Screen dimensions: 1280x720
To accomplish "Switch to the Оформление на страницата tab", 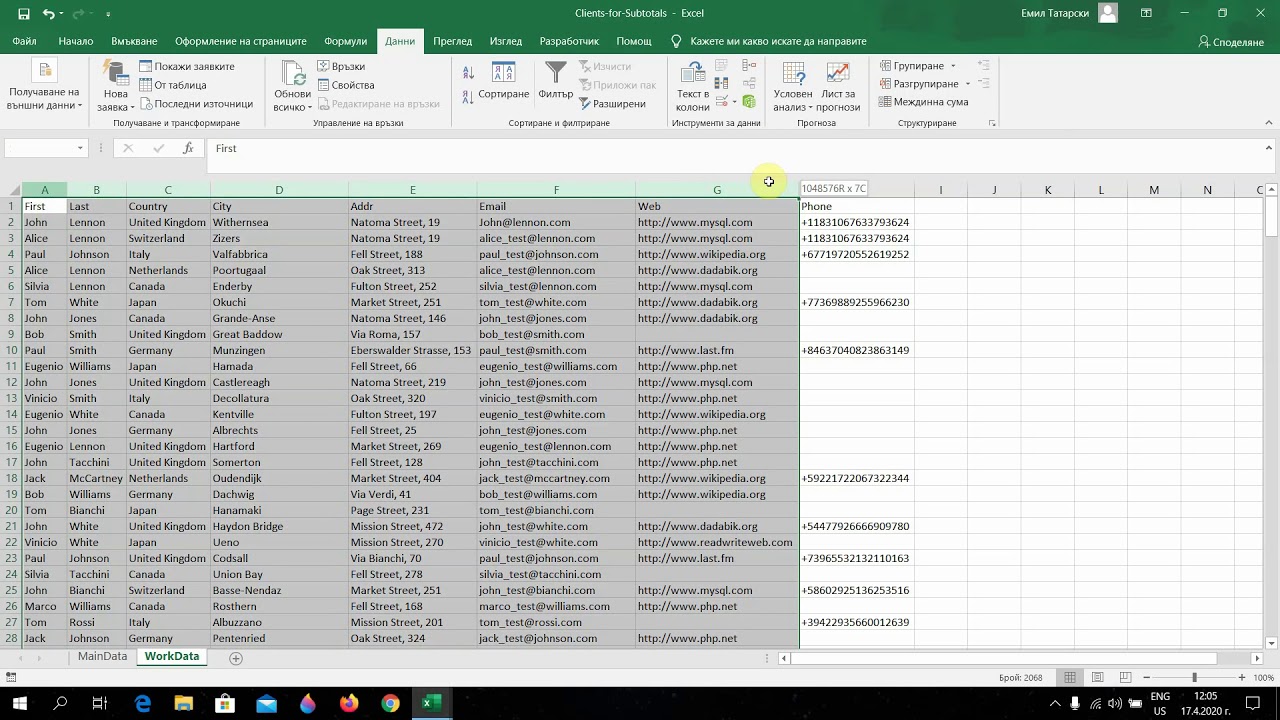I will pos(241,41).
